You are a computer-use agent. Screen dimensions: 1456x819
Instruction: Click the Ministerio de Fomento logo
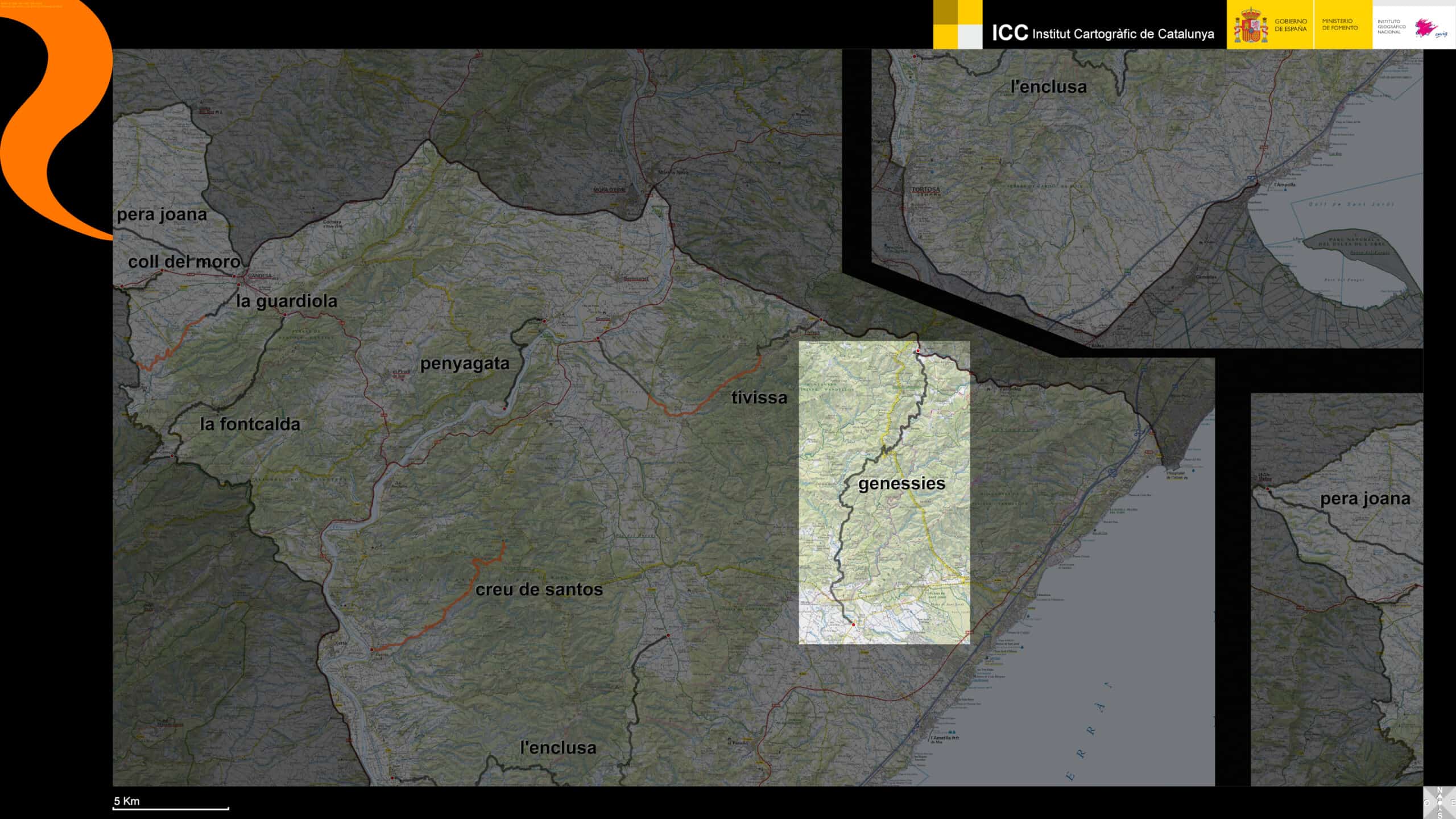(x=1340, y=24)
